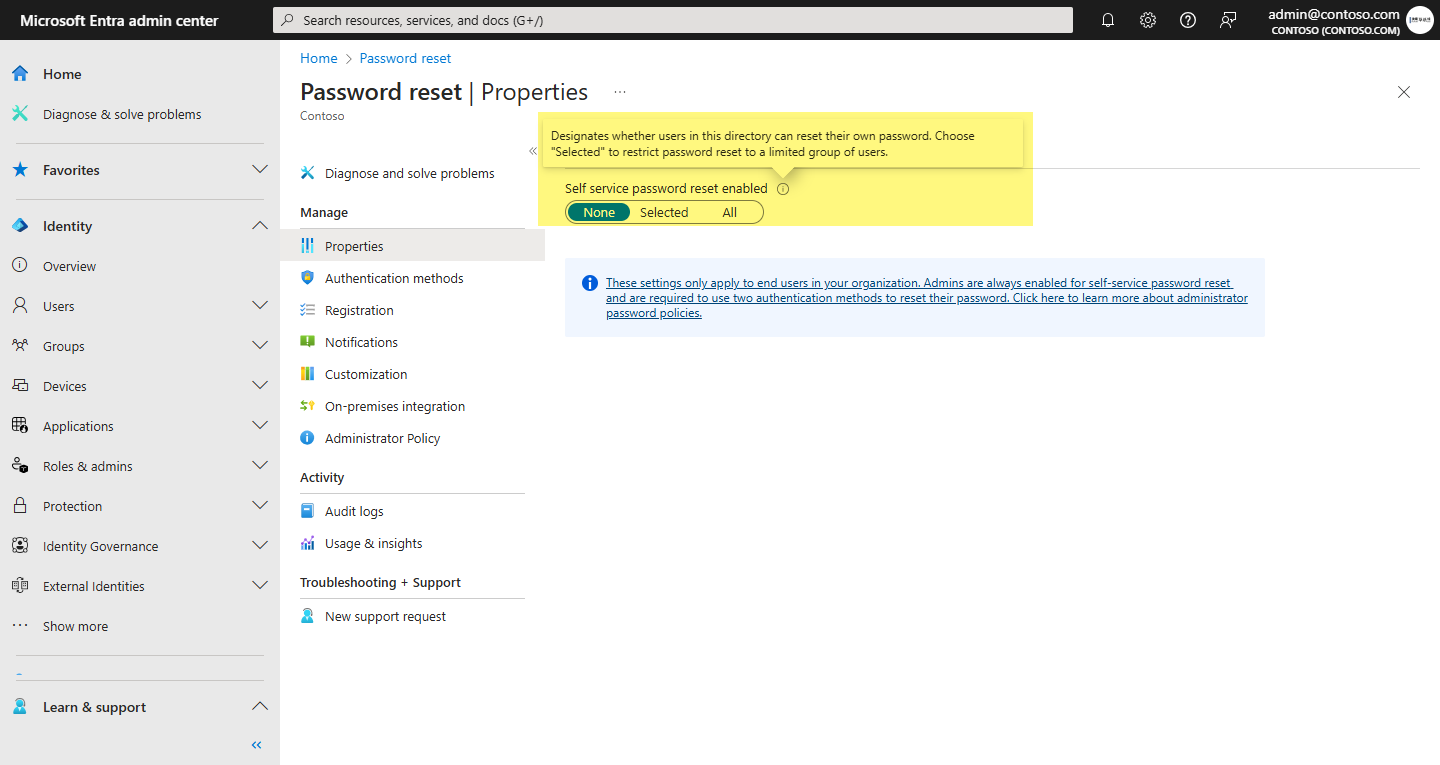This screenshot has height=765, width=1440.
Task: Click the Registration checklist icon
Action: click(308, 310)
